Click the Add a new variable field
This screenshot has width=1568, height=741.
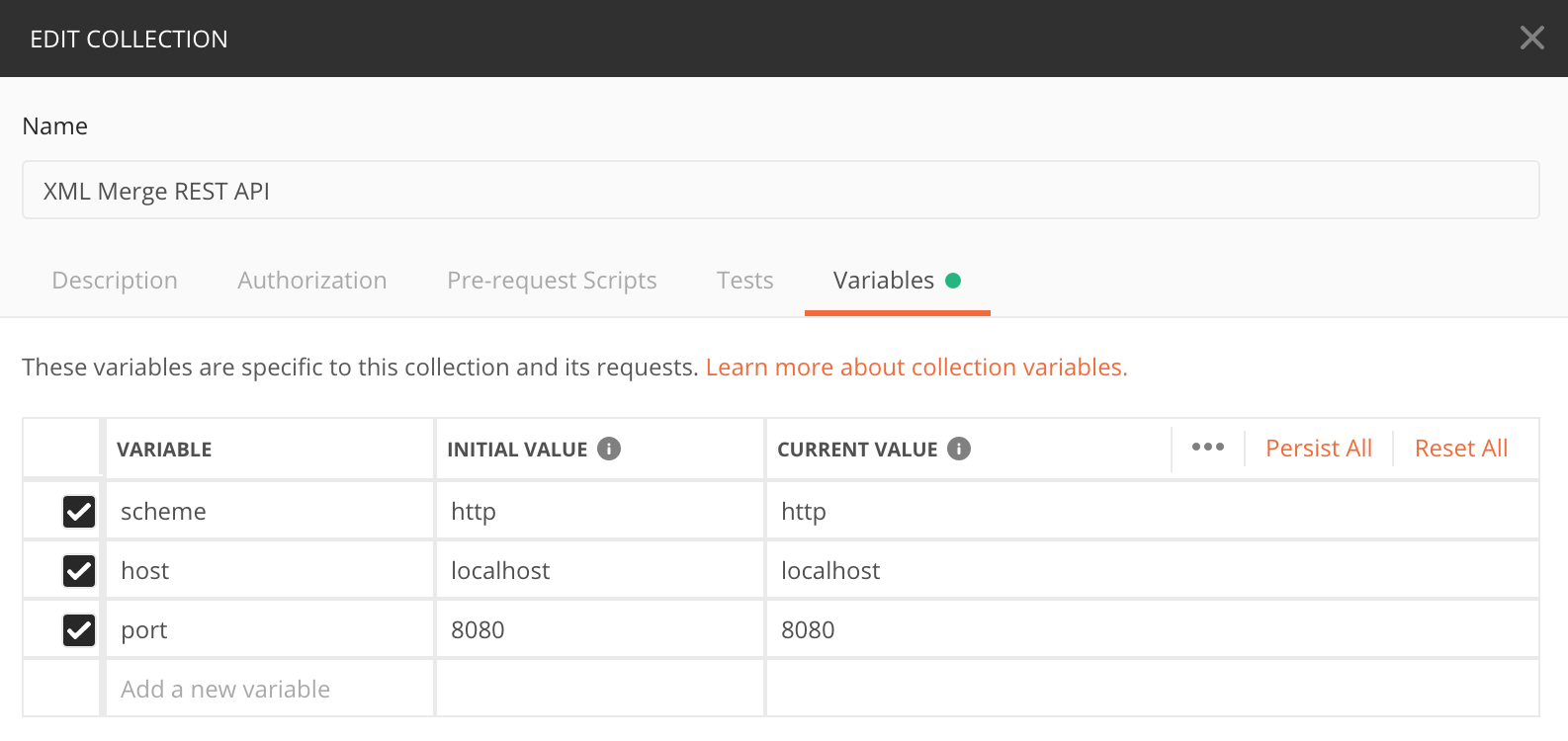269,689
